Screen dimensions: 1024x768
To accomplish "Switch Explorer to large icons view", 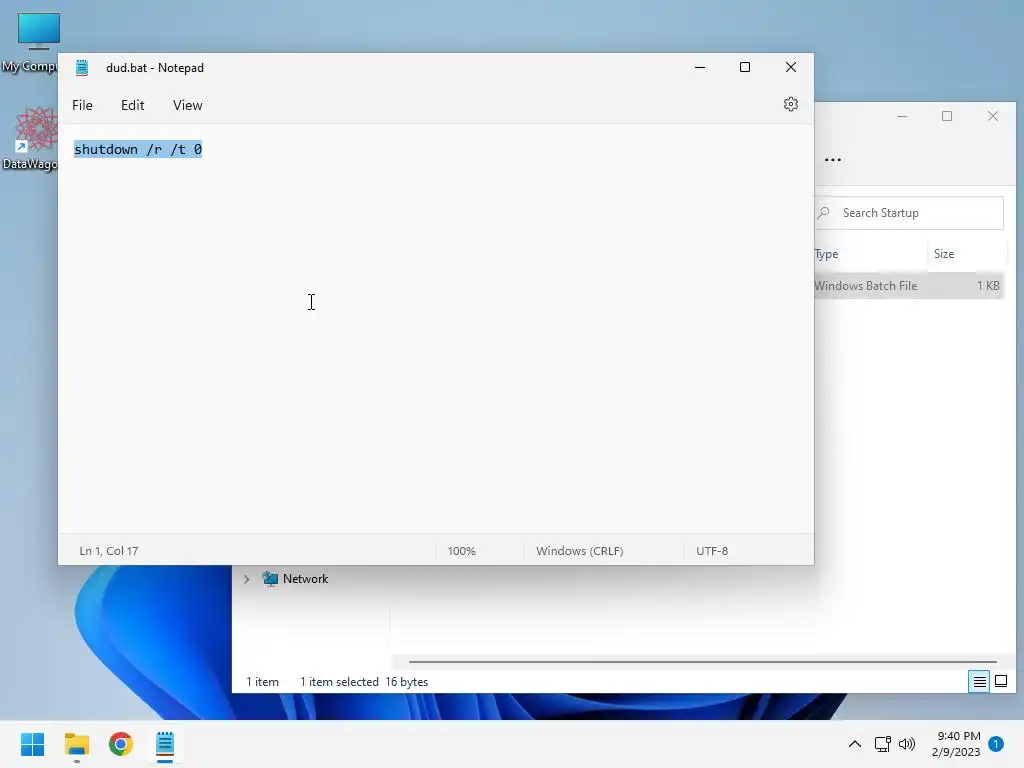I will pos(1000,682).
